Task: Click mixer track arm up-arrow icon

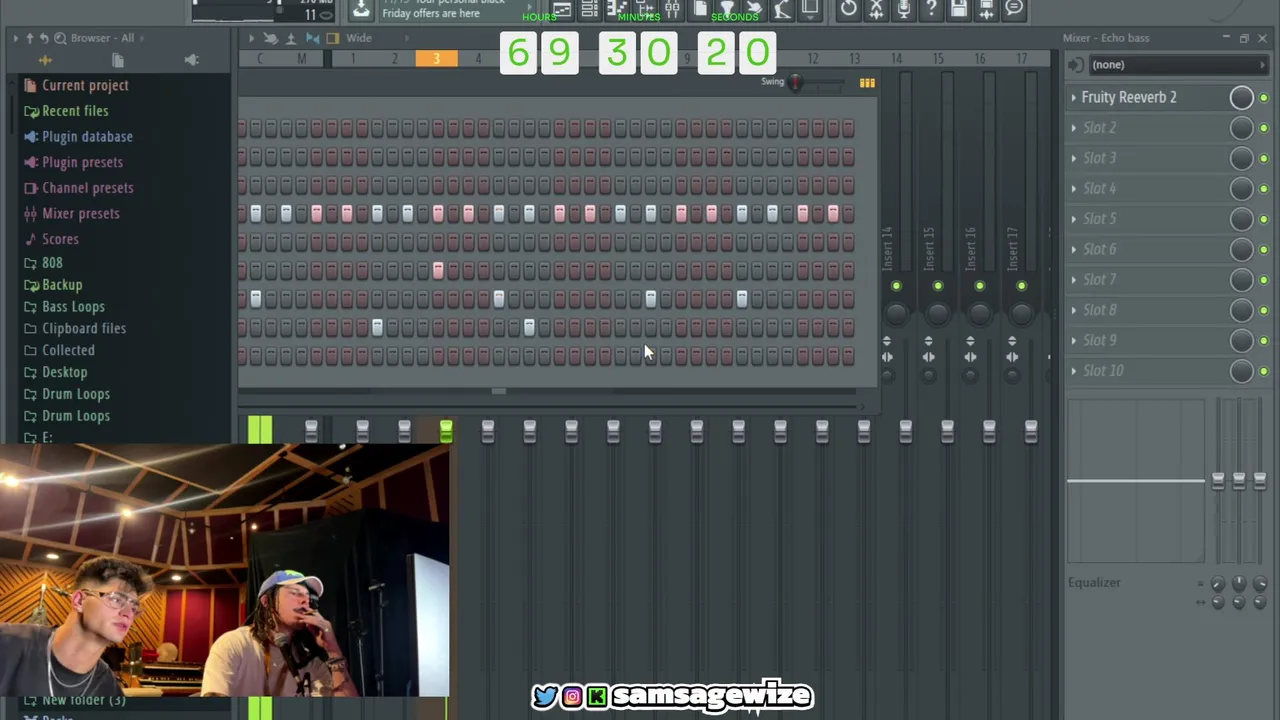Action: (x=291, y=38)
